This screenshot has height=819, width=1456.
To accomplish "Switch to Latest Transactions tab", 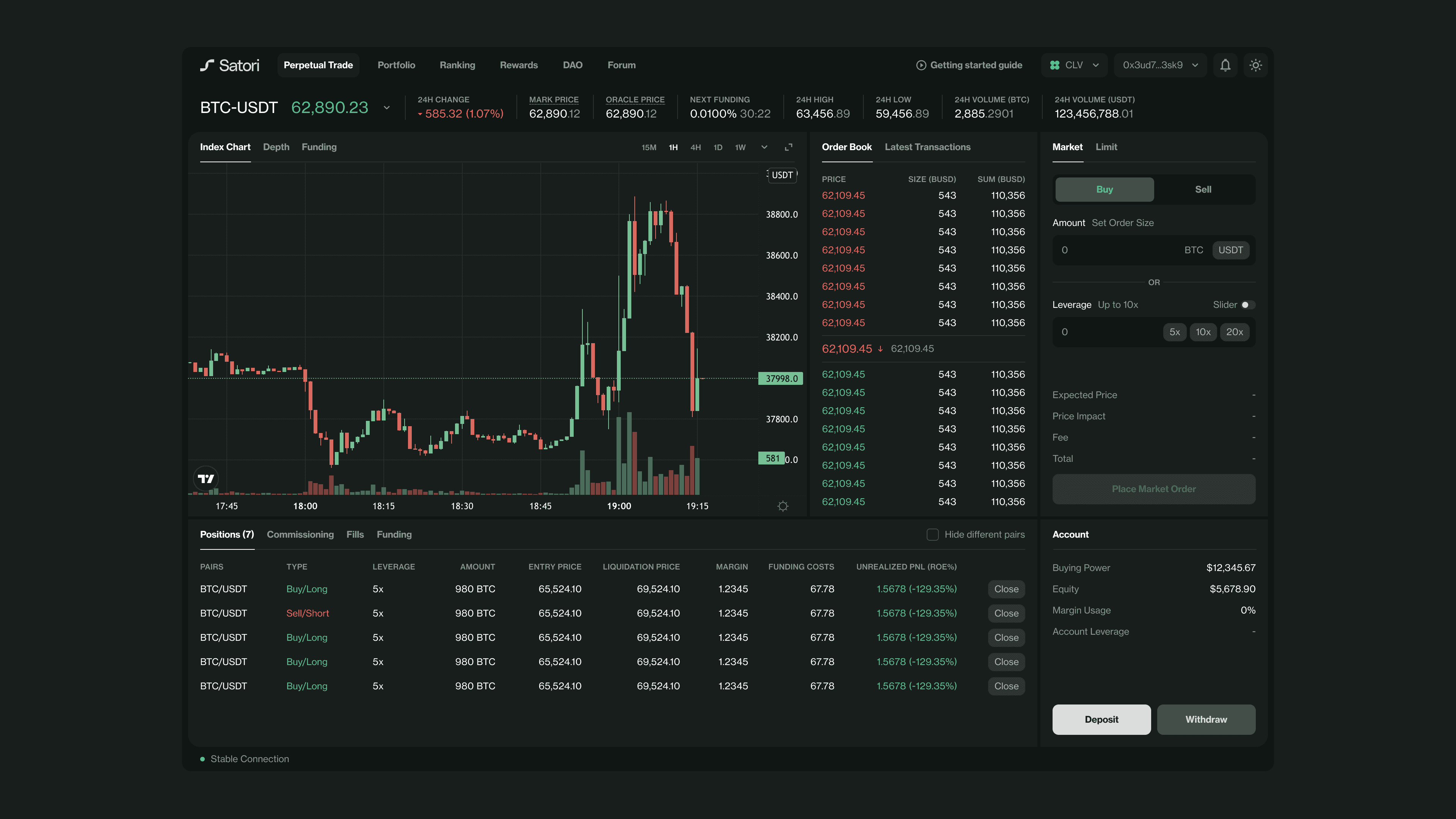I will coord(927,147).
